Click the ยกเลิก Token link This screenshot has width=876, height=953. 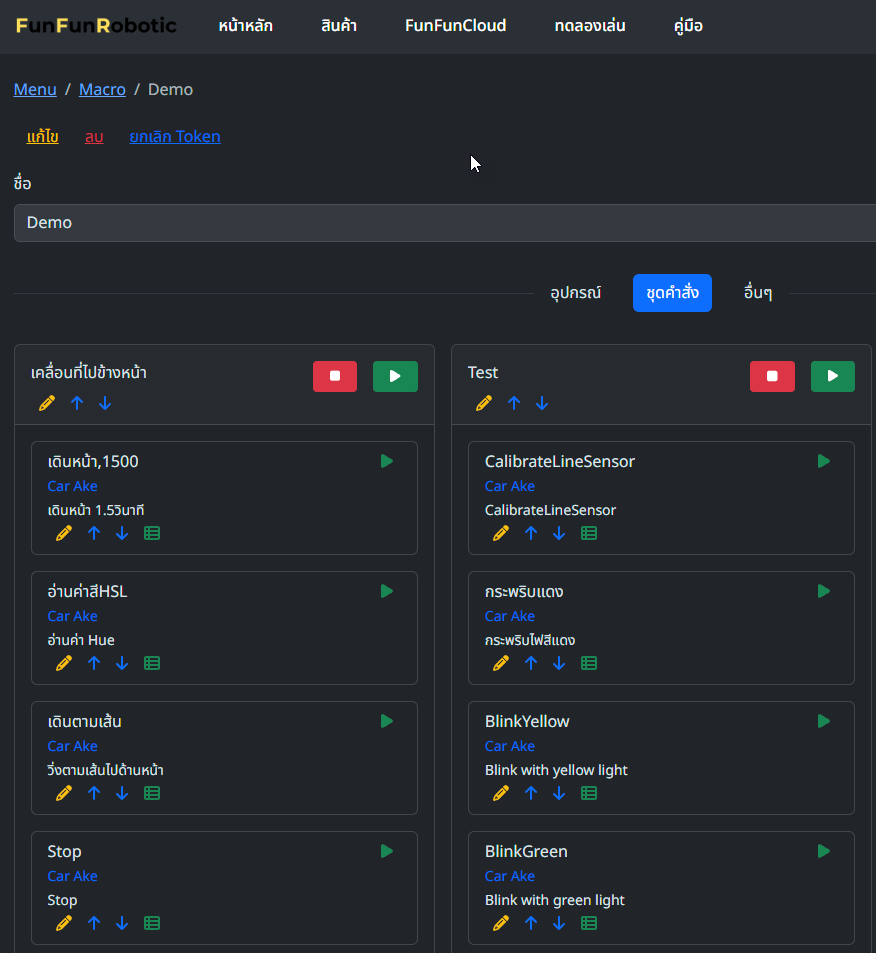[x=175, y=136]
